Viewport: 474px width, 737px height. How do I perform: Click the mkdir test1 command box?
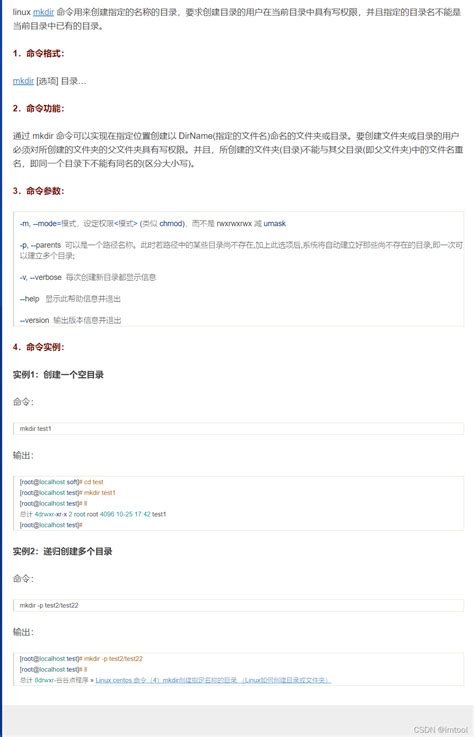click(x=238, y=429)
